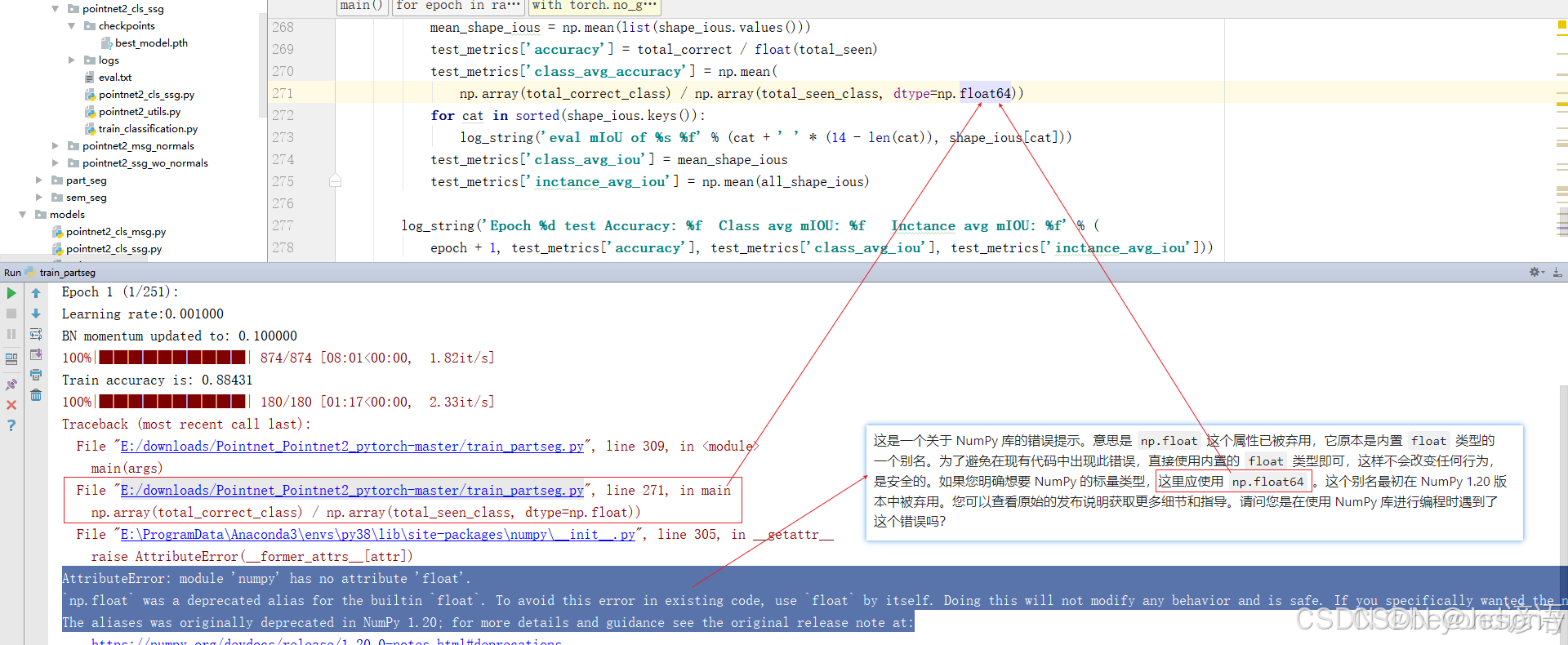The height and width of the screenshot is (645, 1568).
Task: Click the red X close icon
Action: coord(11,405)
